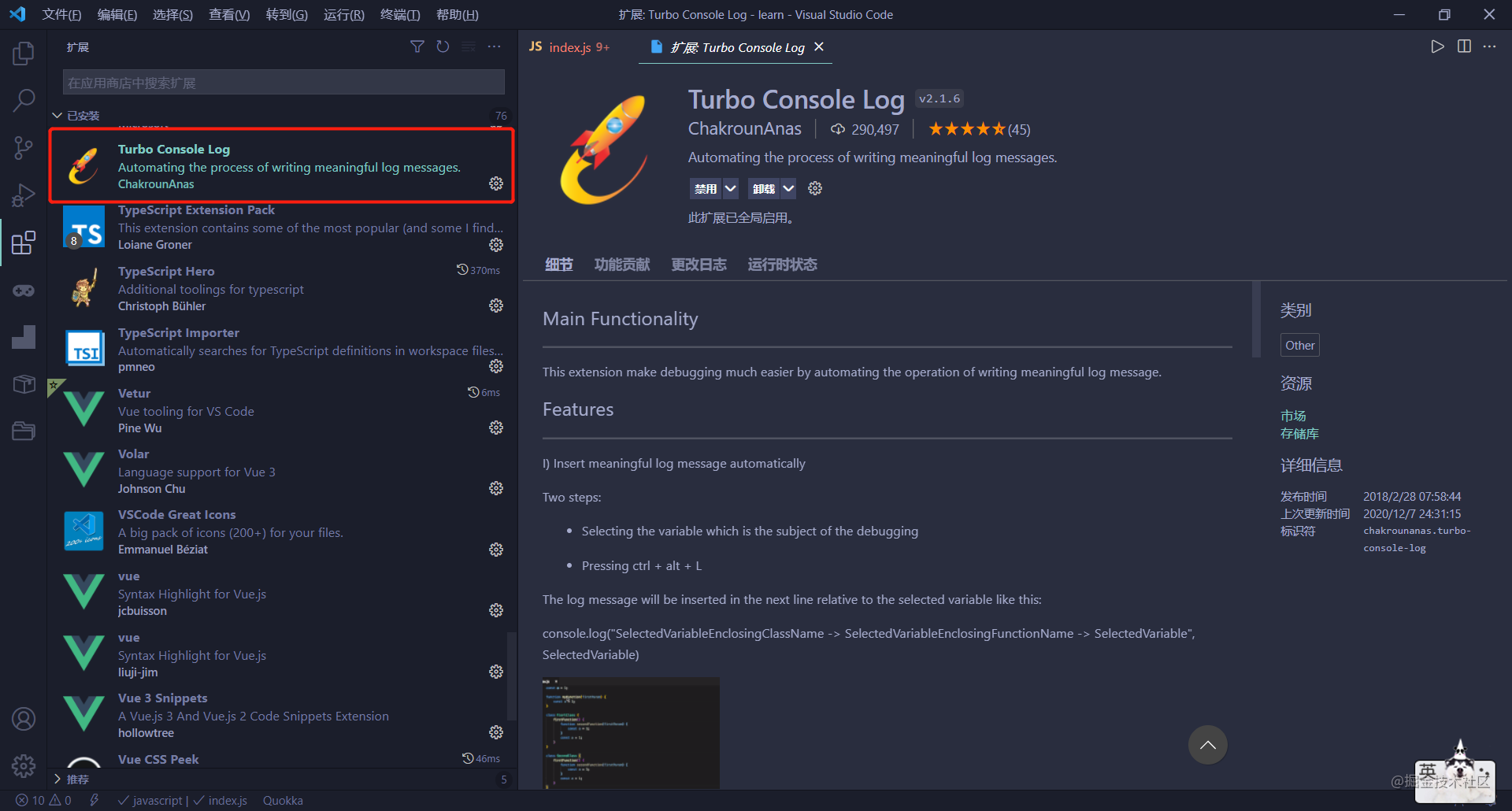Close the Turbo Console Log tab

pyautogui.click(x=819, y=46)
